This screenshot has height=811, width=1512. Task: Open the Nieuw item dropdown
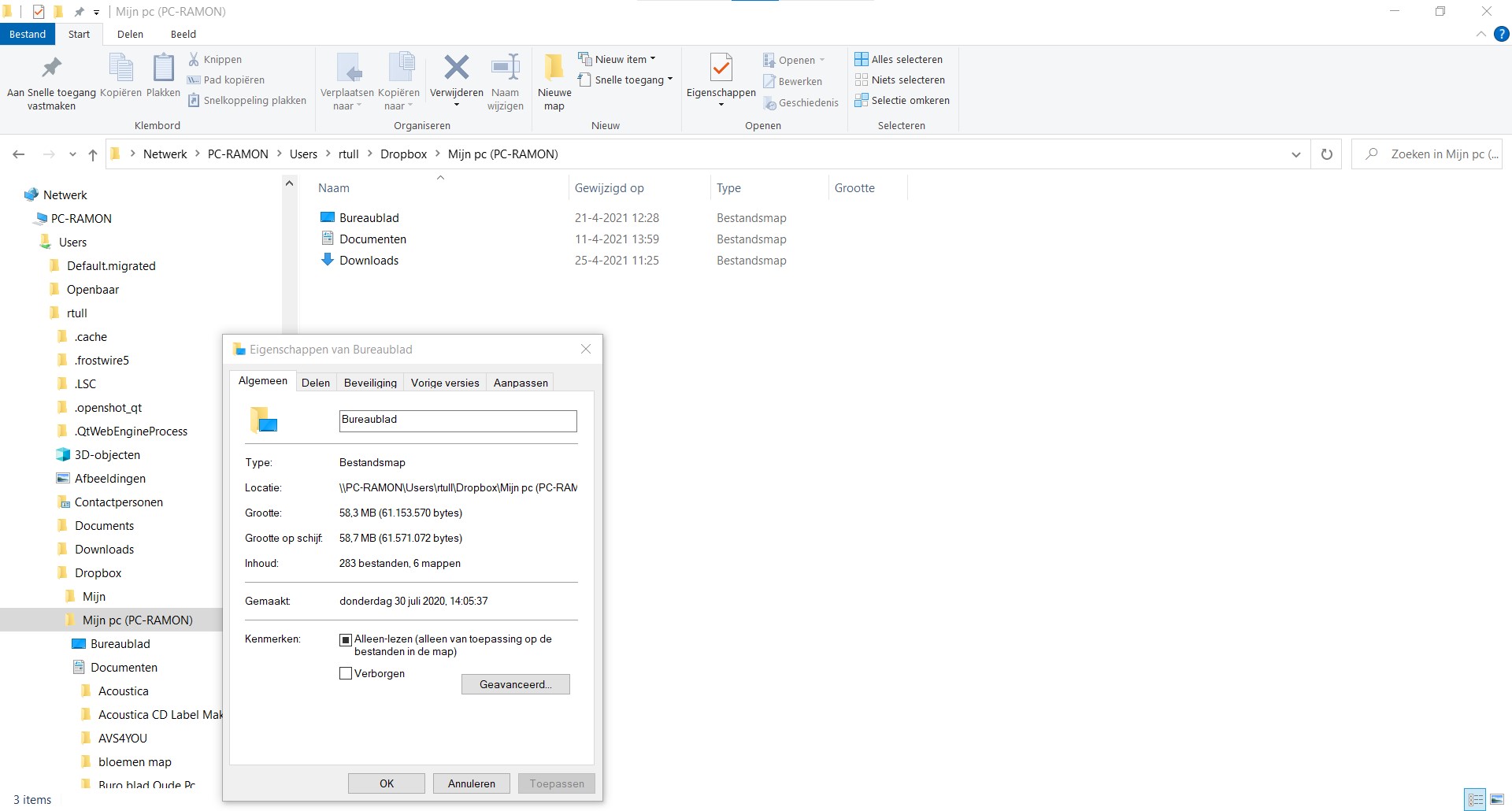pyautogui.click(x=617, y=59)
